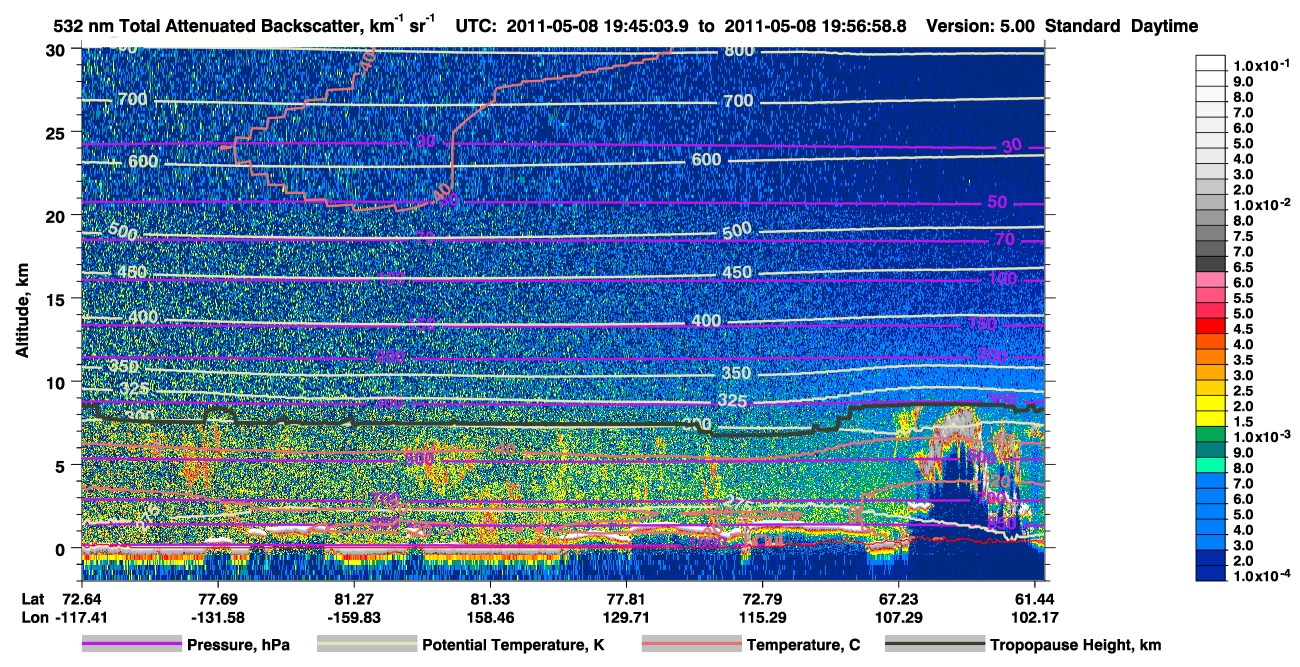Click latitude value 67.23

click(x=898, y=598)
